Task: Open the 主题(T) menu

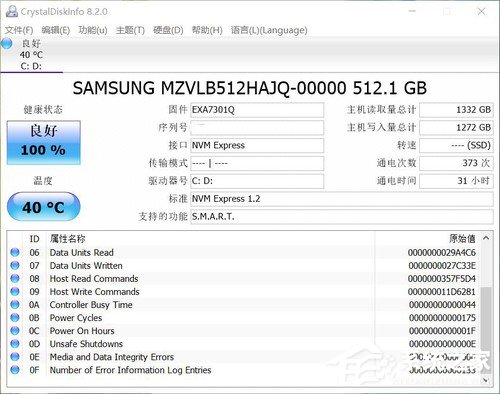Action: click(130, 30)
